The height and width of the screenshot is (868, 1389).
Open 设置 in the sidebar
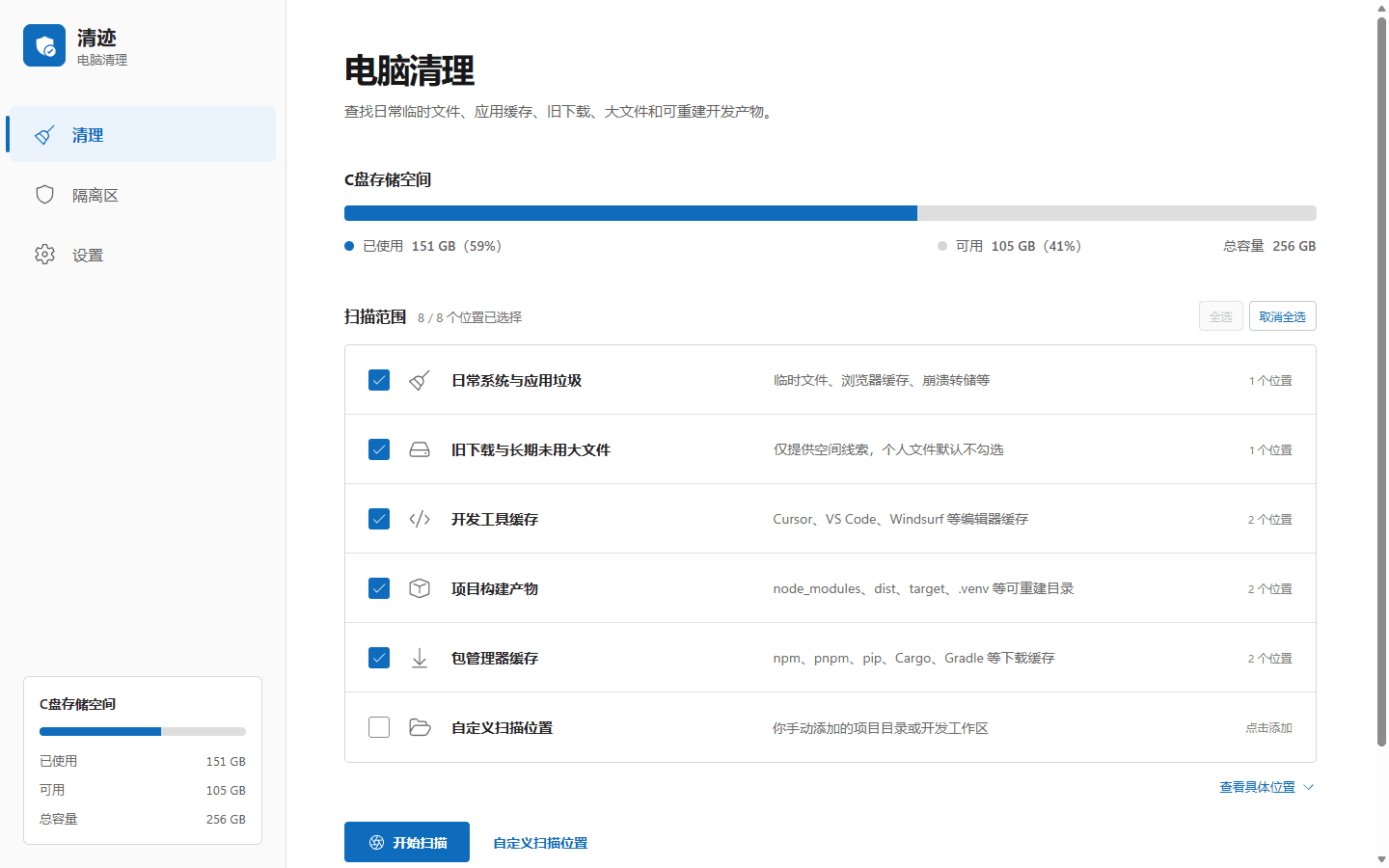tap(141, 255)
